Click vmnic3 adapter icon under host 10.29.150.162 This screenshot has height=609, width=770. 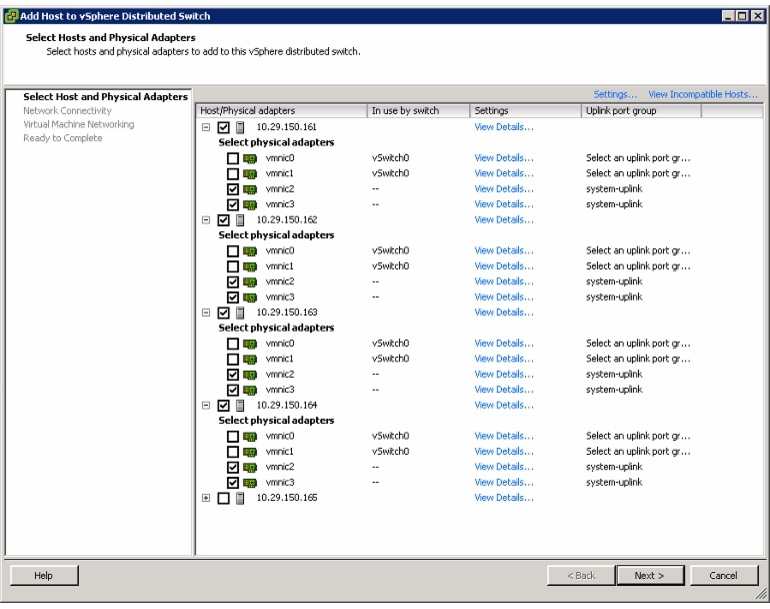[x=250, y=298]
